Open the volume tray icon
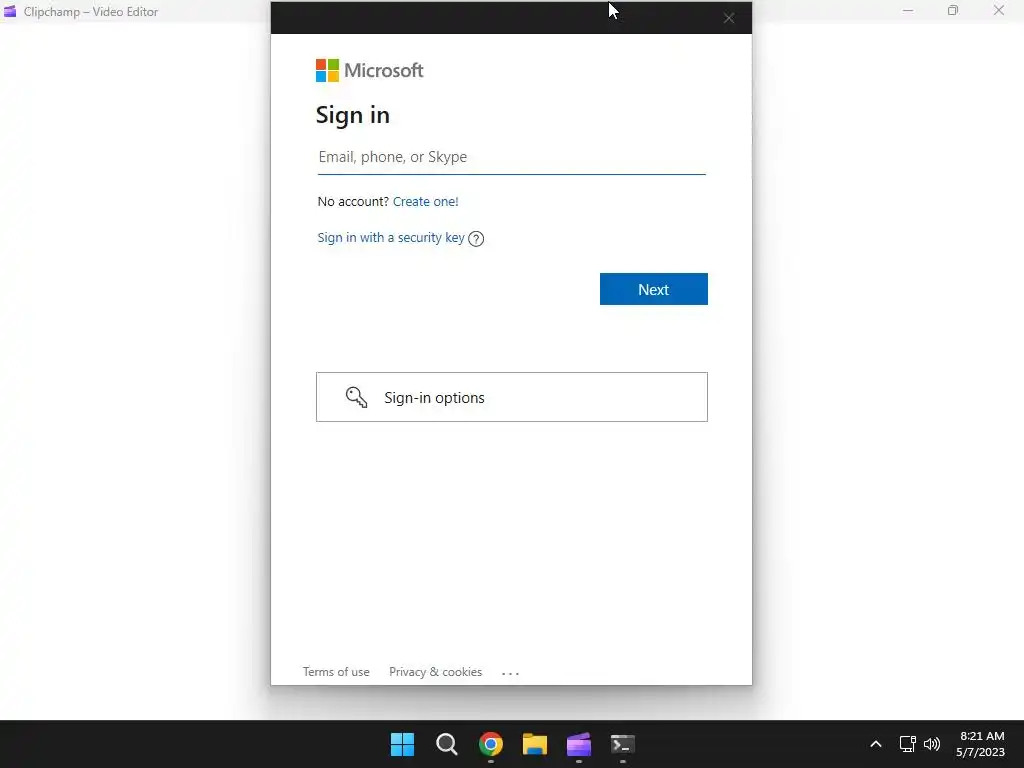 (x=932, y=744)
